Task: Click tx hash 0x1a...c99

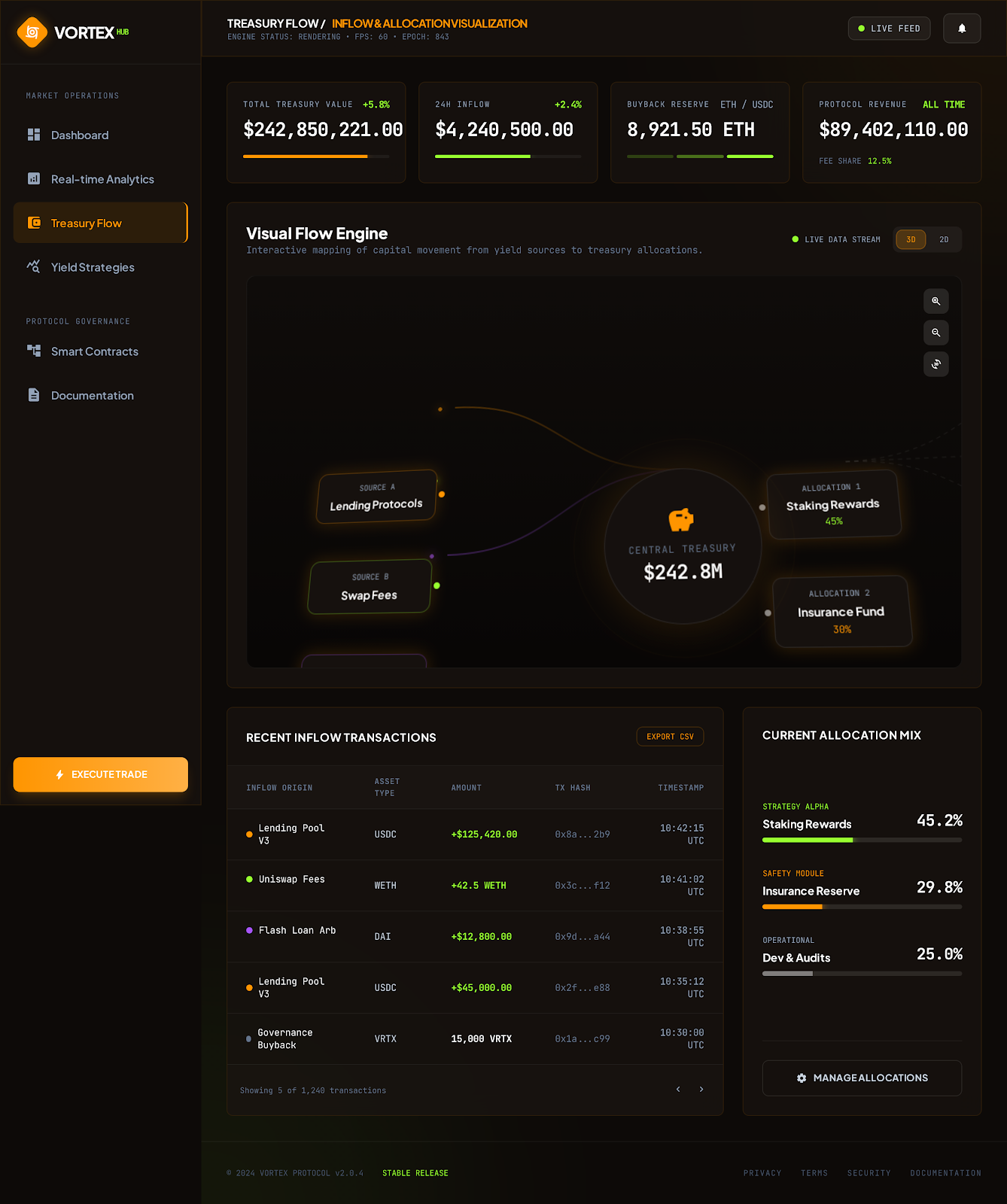Action: pos(583,1039)
